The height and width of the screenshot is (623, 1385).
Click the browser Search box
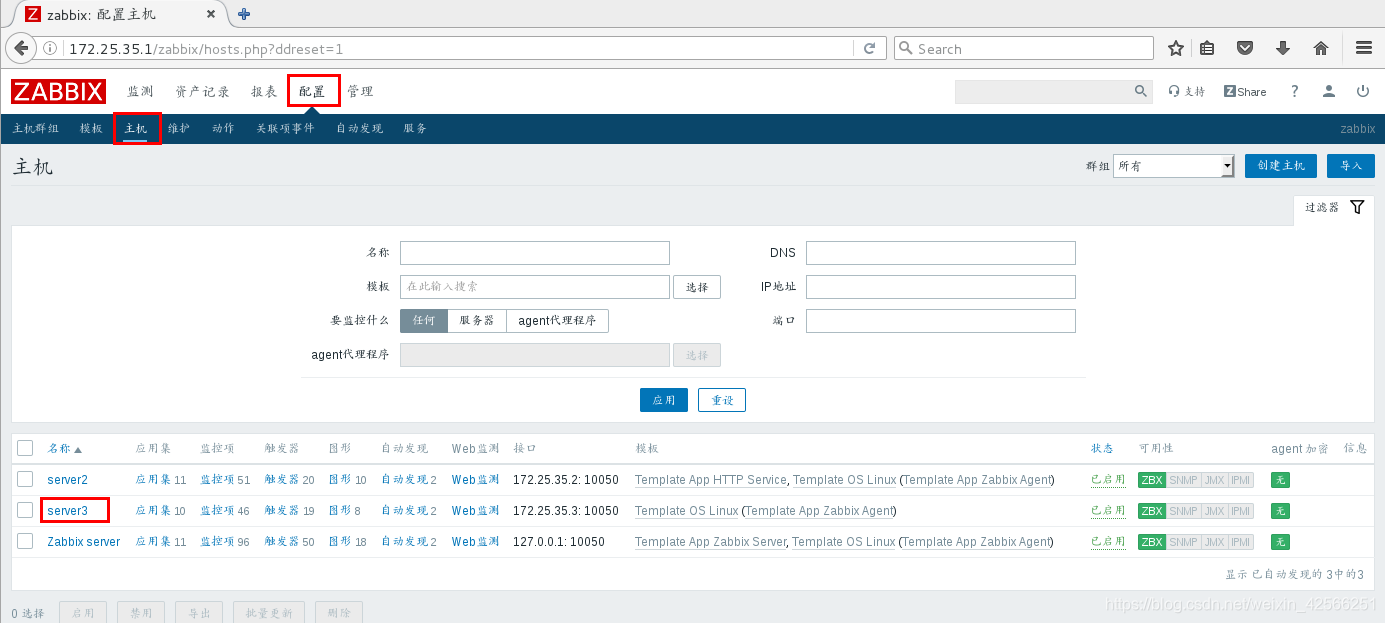1023,48
